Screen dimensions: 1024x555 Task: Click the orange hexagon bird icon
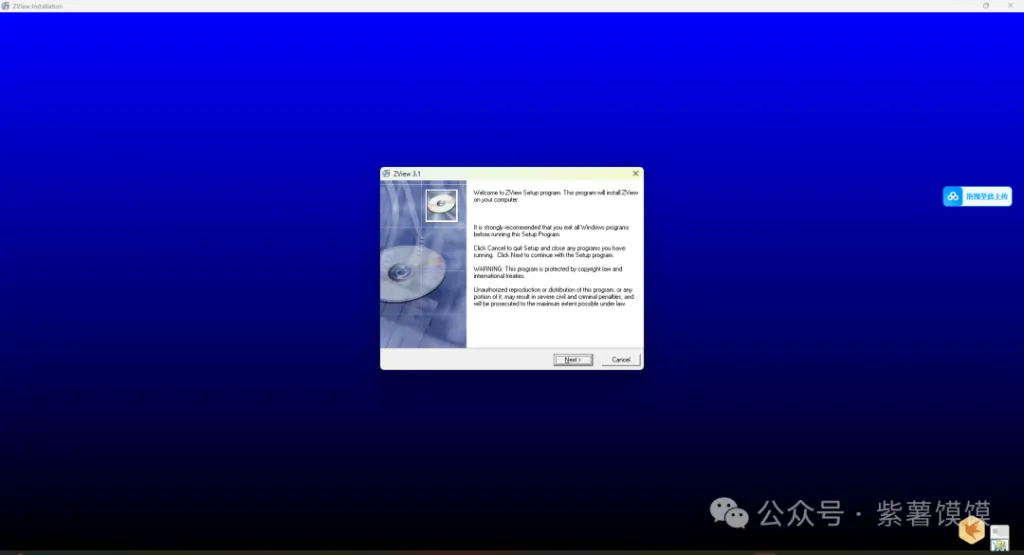click(972, 530)
